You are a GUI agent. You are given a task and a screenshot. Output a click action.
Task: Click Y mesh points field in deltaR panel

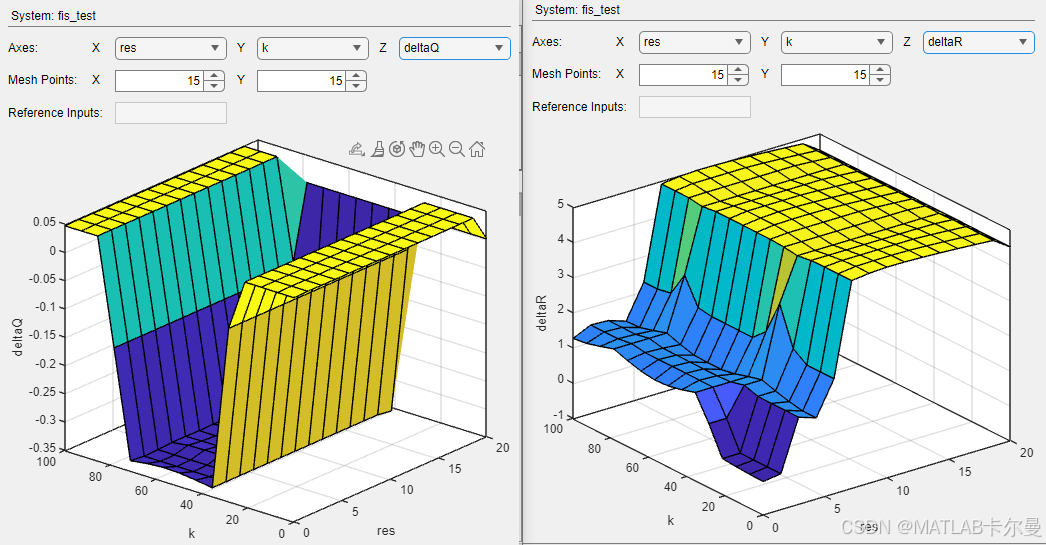[826, 75]
